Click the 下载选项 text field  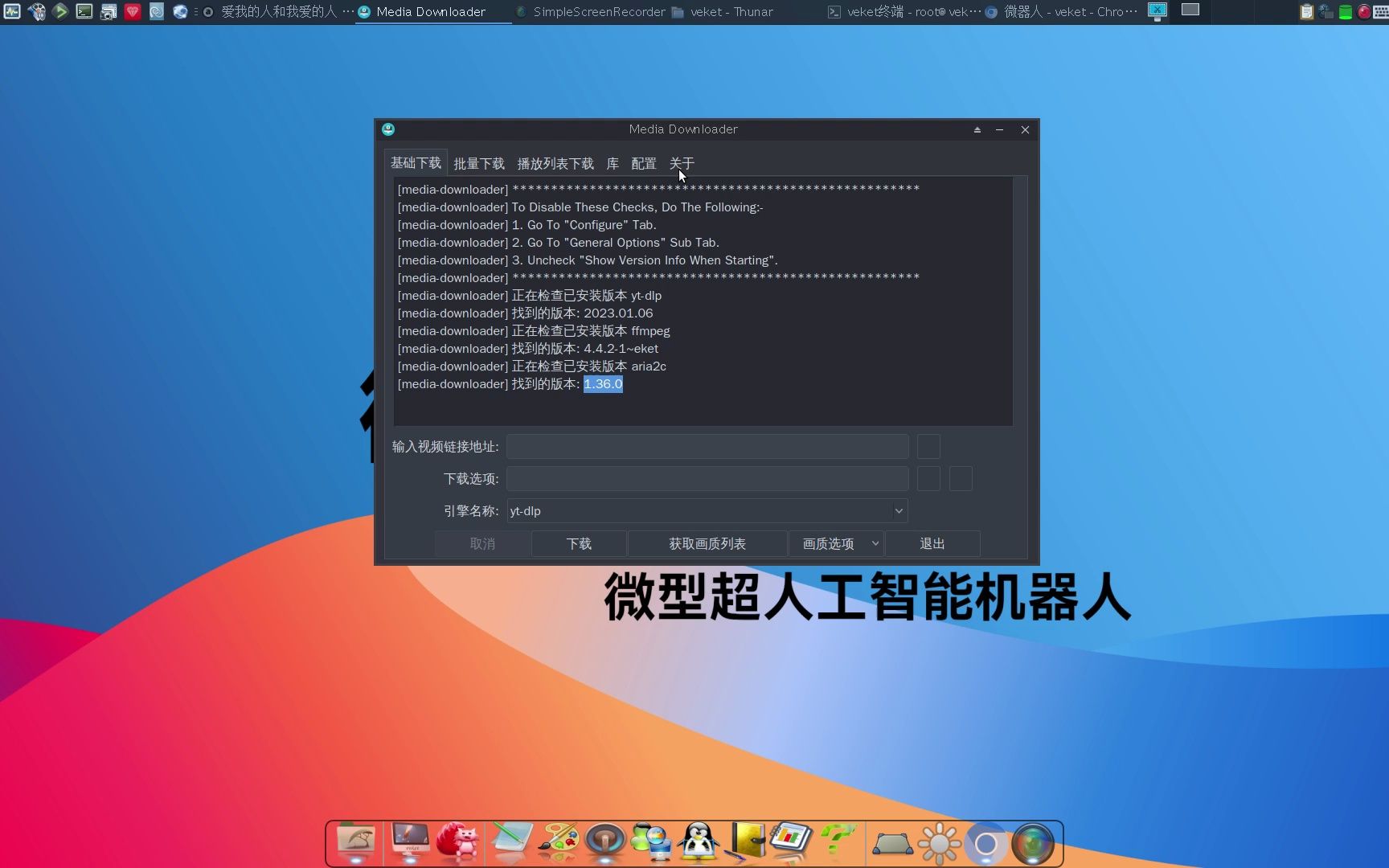(x=707, y=479)
